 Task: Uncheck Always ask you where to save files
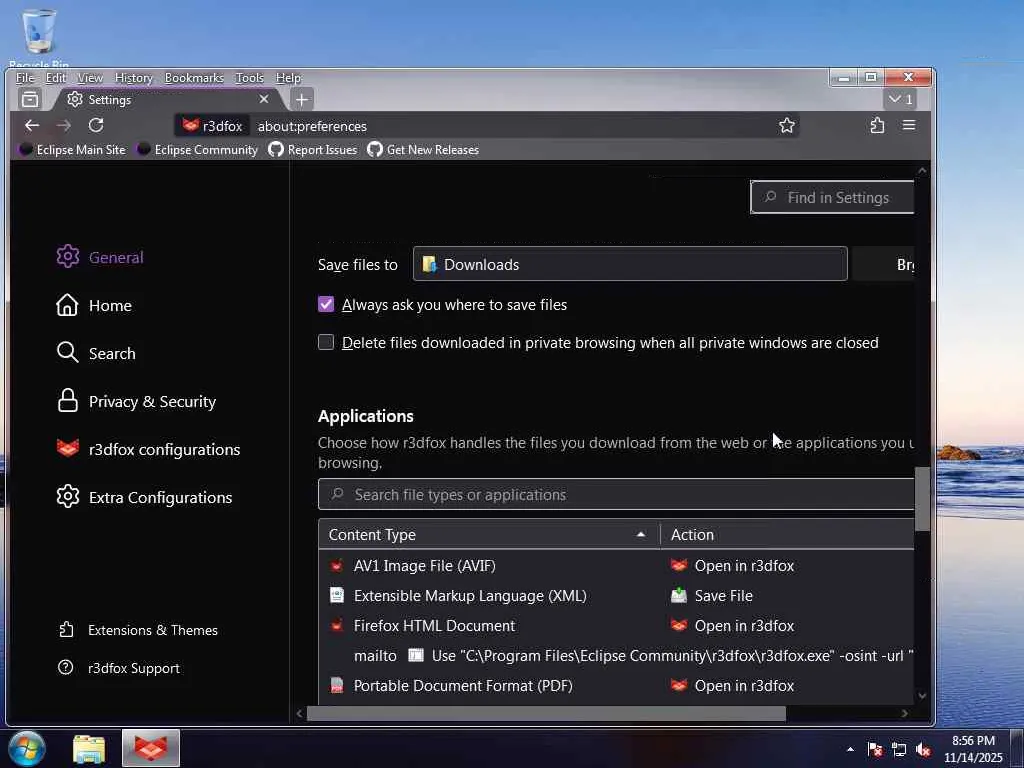click(326, 304)
